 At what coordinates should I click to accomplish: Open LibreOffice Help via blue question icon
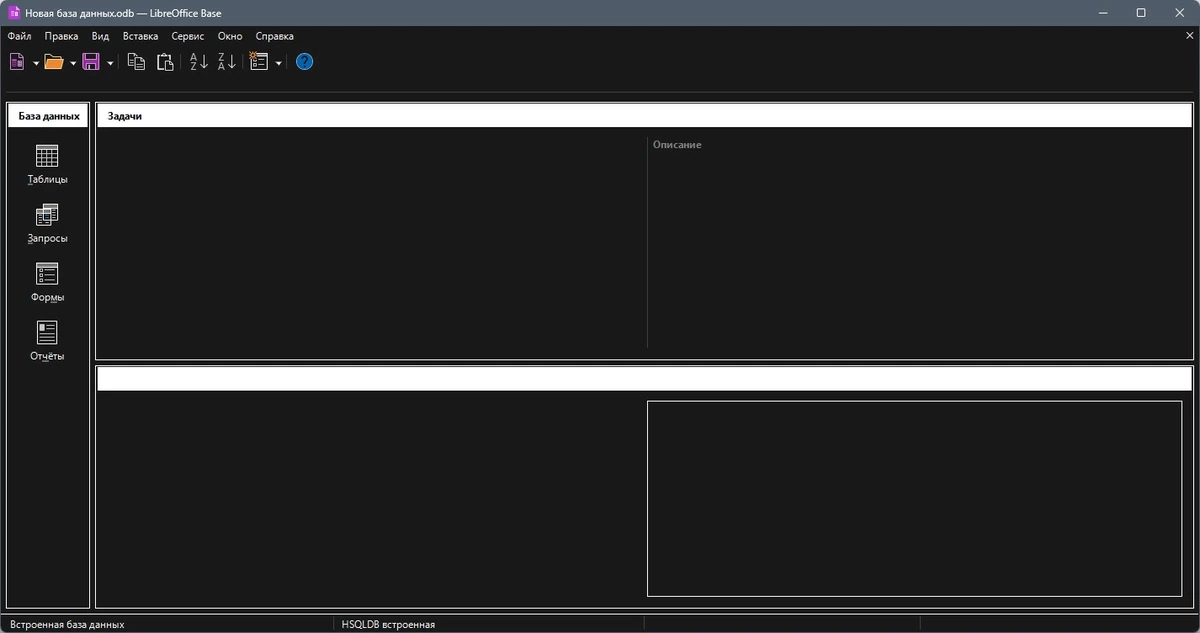click(x=305, y=62)
